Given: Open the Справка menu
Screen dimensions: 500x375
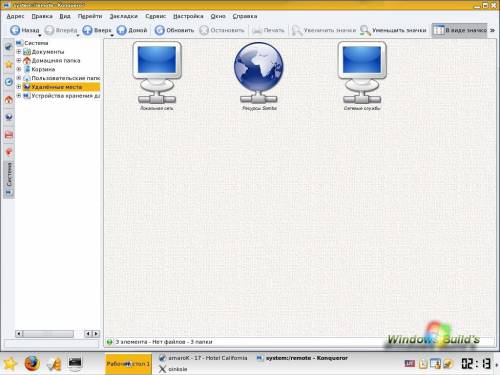Looking at the screenshot, I should (x=245, y=16).
